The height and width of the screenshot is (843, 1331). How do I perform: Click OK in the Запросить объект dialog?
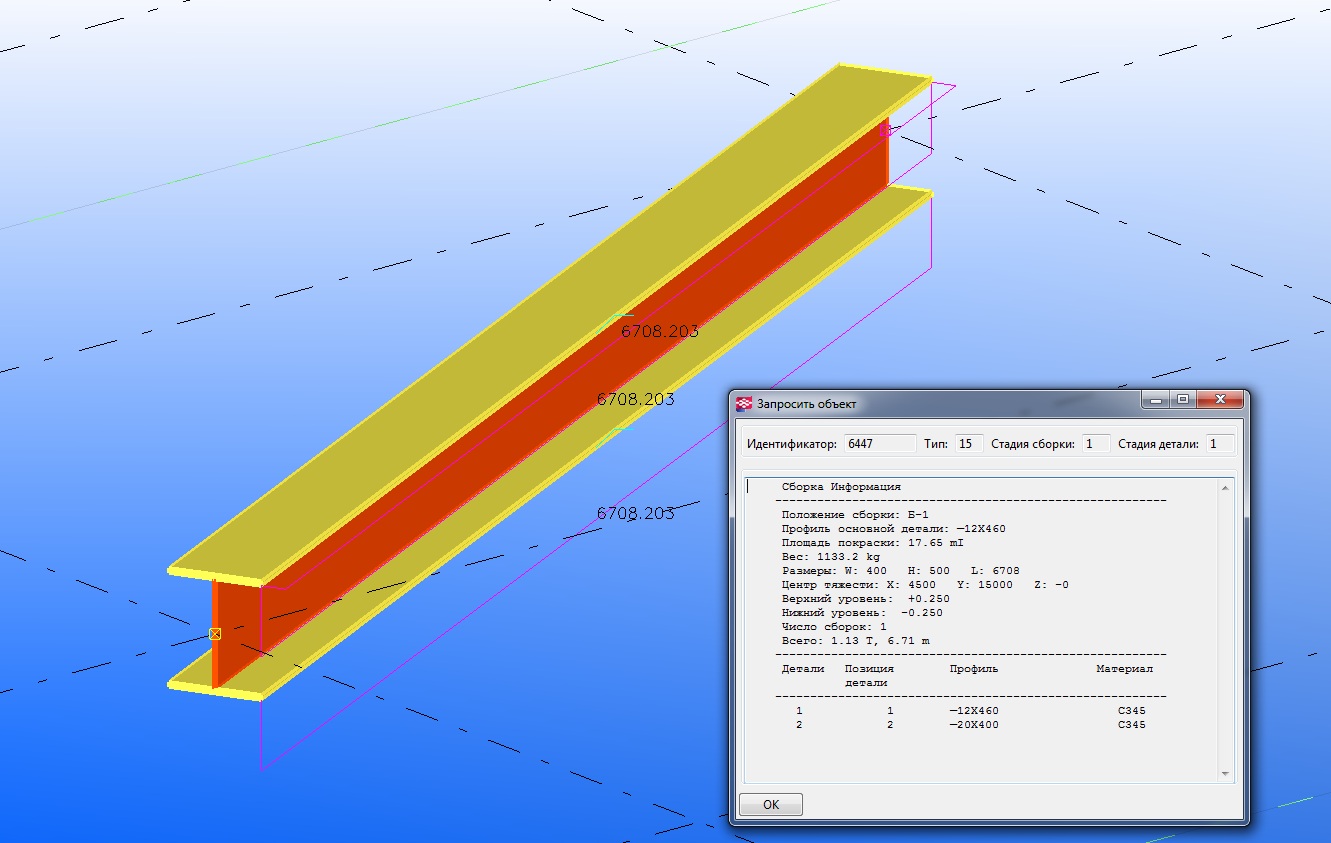[x=770, y=804]
